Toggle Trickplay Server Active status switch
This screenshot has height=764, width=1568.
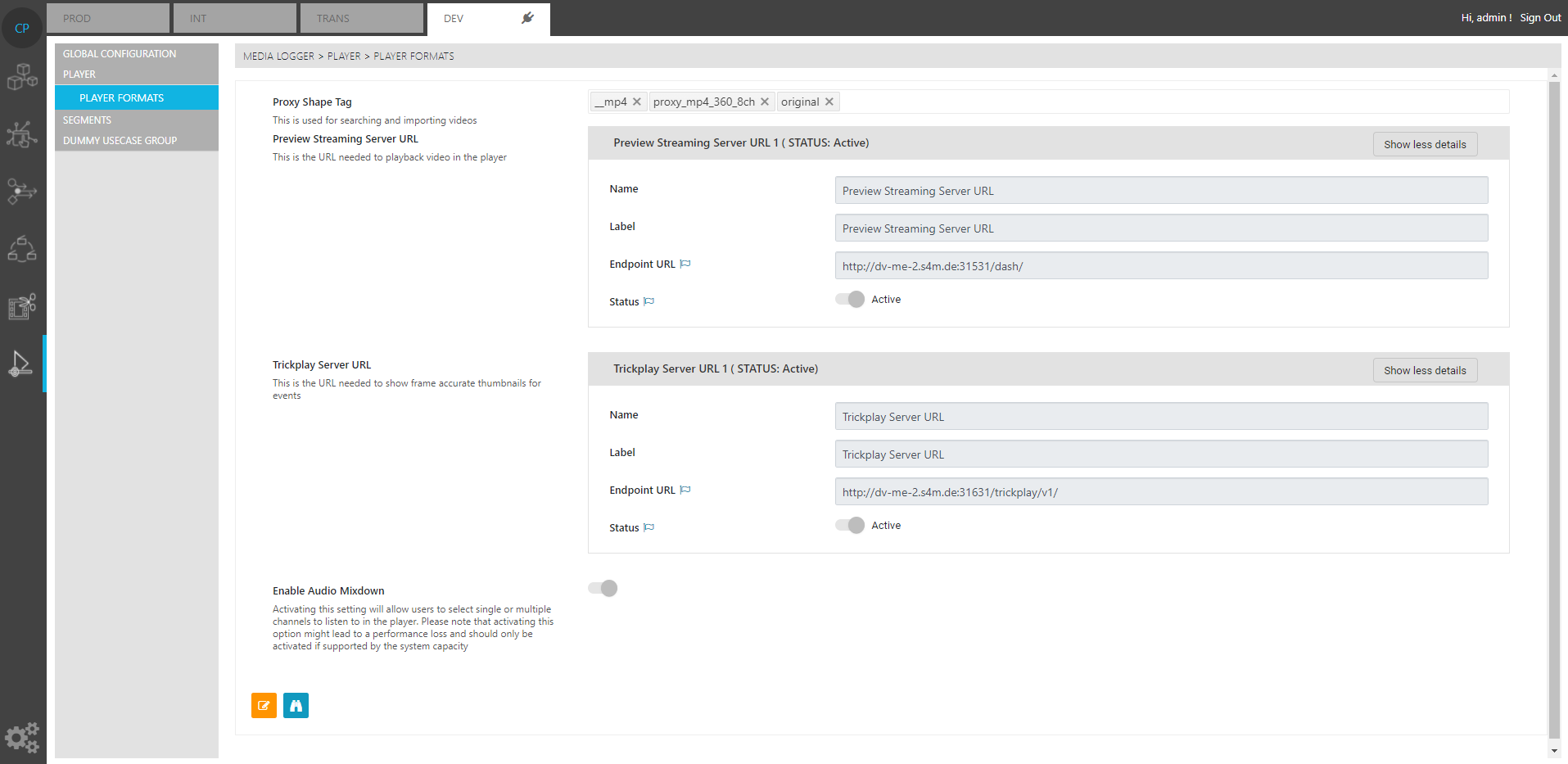[850, 526]
